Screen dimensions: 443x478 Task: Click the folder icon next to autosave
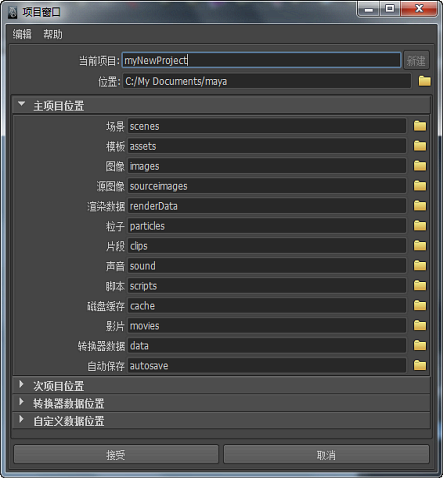[420, 366]
